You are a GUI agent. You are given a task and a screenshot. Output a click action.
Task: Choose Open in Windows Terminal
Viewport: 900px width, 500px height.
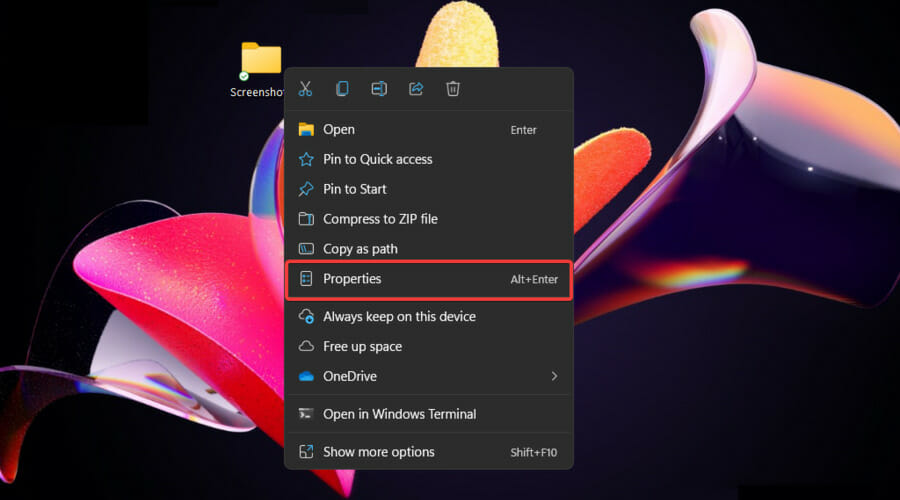pos(399,414)
